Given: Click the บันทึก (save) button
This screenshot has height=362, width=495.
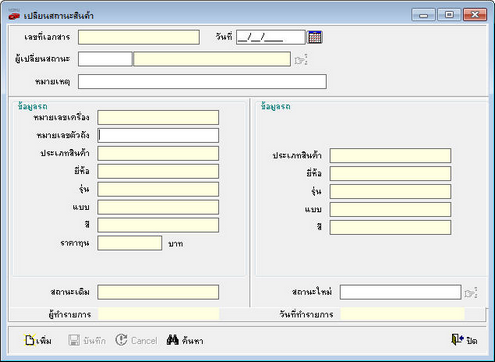Looking at the screenshot, I should click(x=87, y=340).
